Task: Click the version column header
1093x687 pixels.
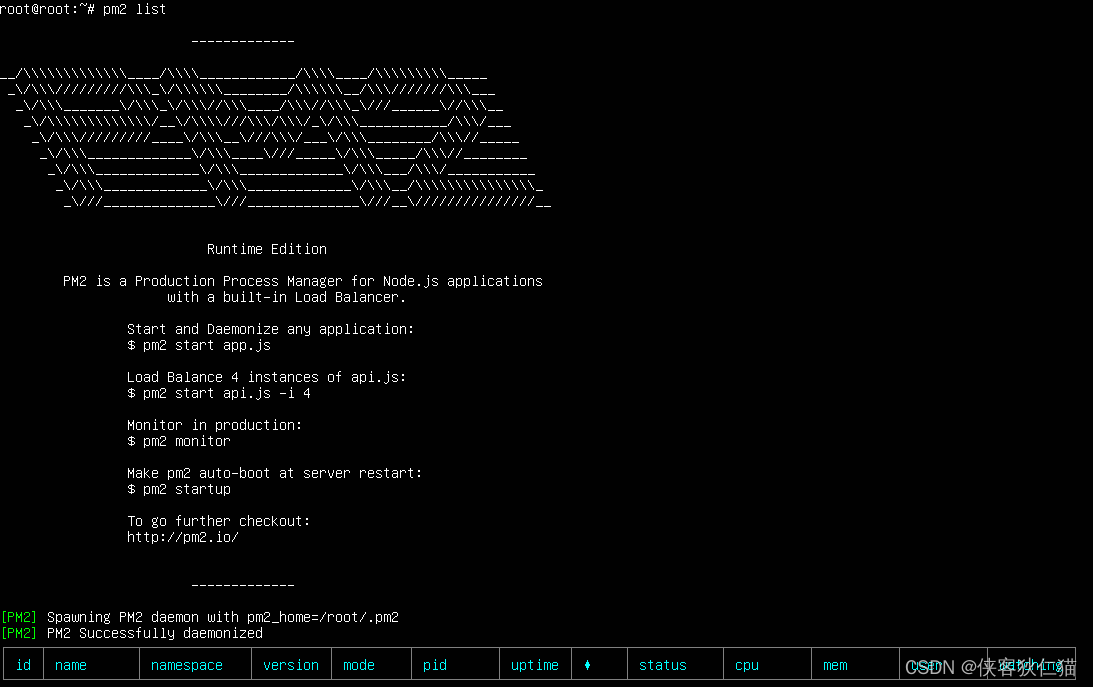Action: pos(291,664)
